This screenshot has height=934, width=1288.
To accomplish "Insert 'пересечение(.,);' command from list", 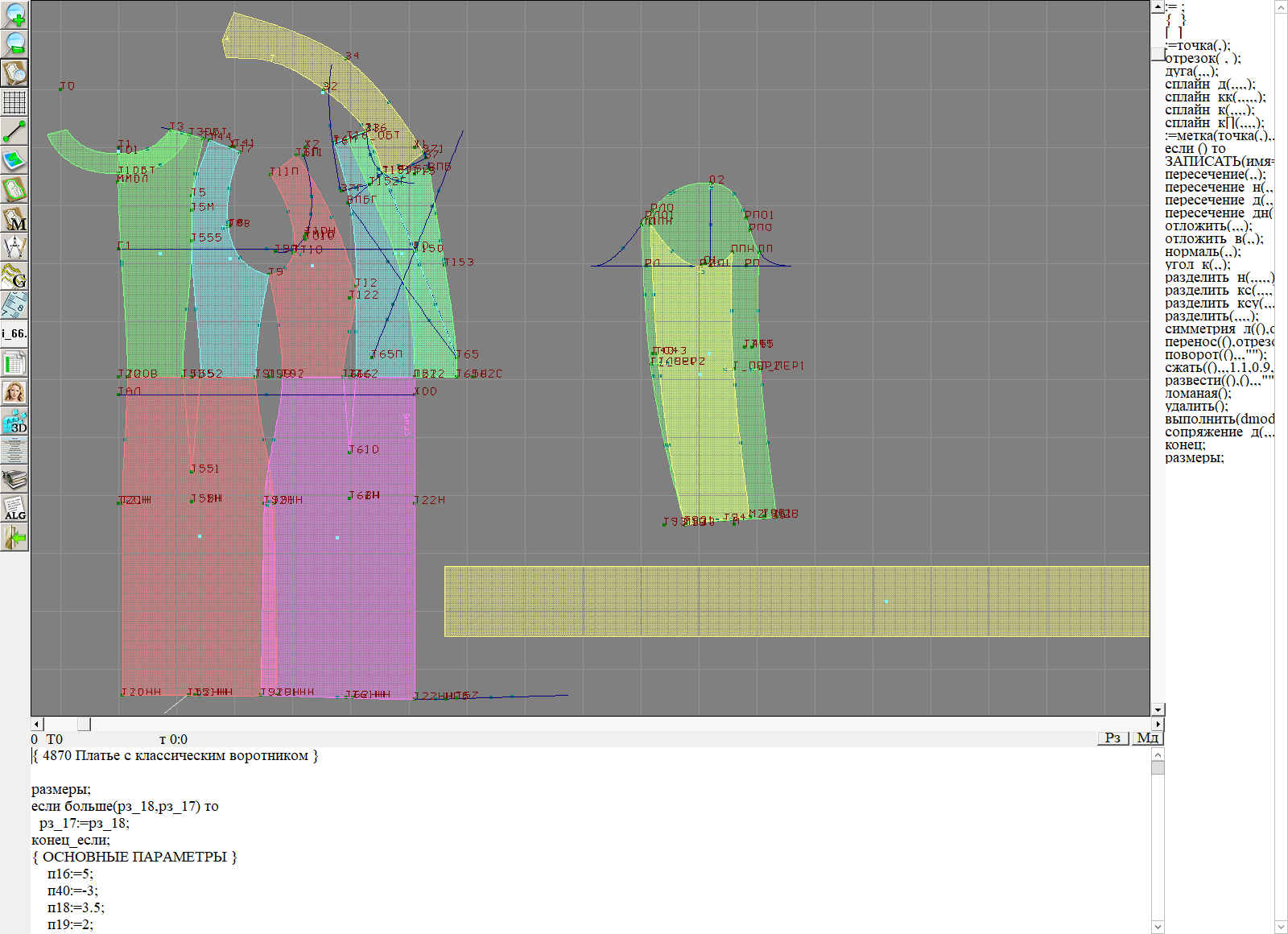I will pyautogui.click(x=1215, y=175).
